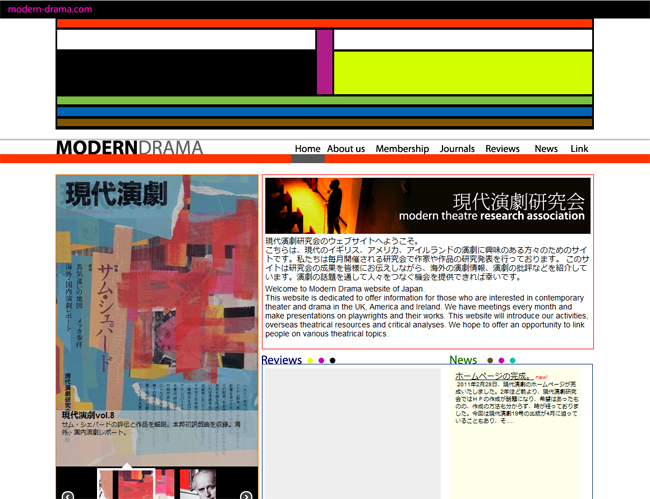Image resolution: width=650 pixels, height=499 pixels.
Task: Select Reviews in the navigation bar
Action: 502,149
